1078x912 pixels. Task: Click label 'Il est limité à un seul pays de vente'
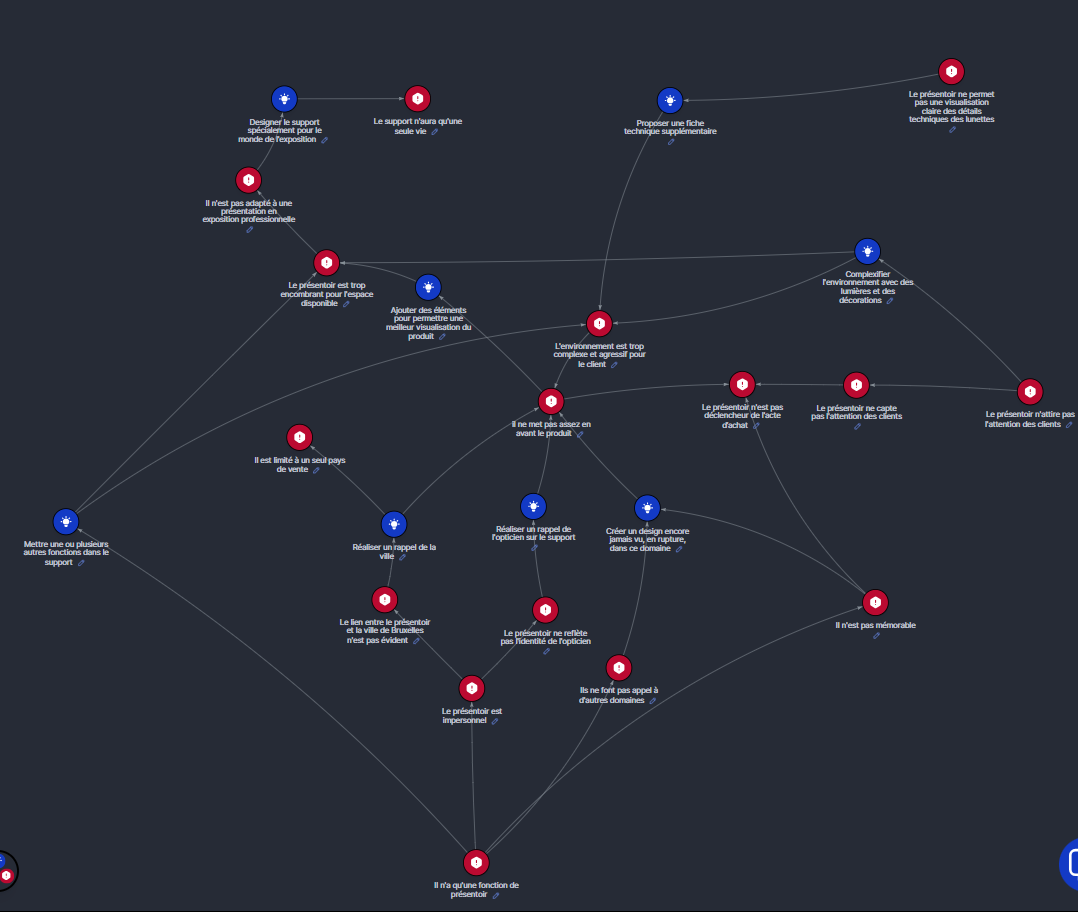point(300,465)
